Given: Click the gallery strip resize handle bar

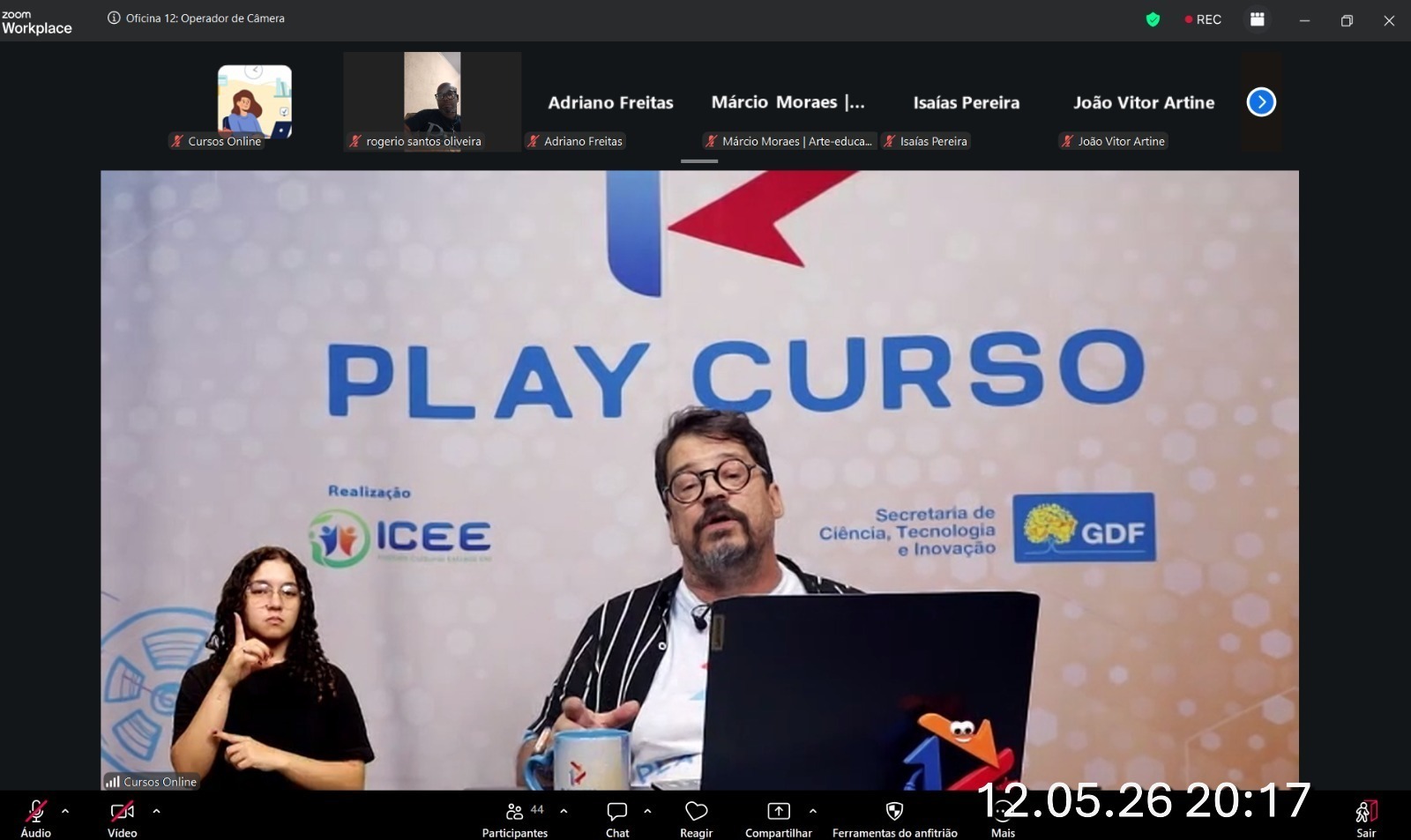Looking at the screenshot, I should pyautogui.click(x=699, y=161).
